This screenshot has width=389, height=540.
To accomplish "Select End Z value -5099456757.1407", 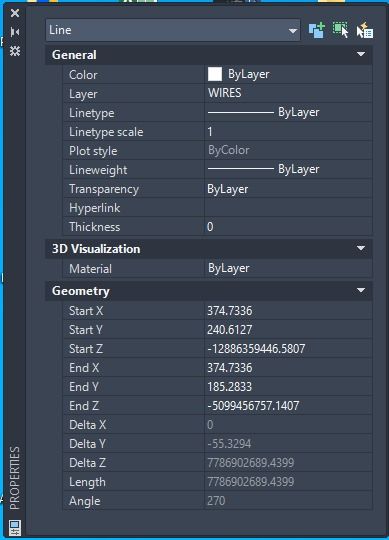I will click(253, 406).
